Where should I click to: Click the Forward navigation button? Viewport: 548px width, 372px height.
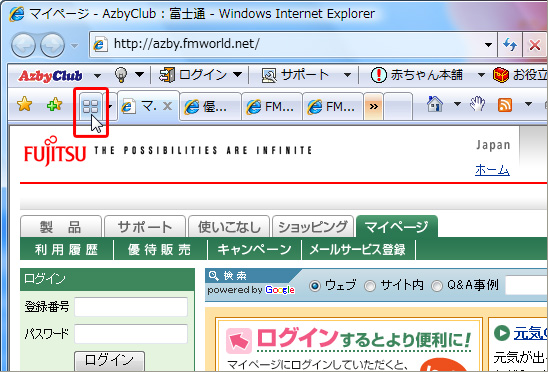pyautogui.click(x=52, y=45)
